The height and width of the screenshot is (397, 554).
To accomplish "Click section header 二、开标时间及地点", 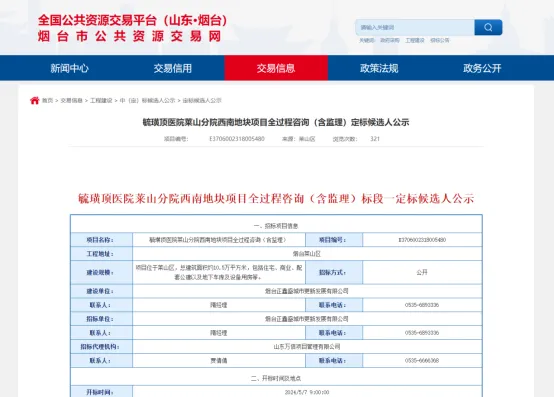I will coord(276,379).
